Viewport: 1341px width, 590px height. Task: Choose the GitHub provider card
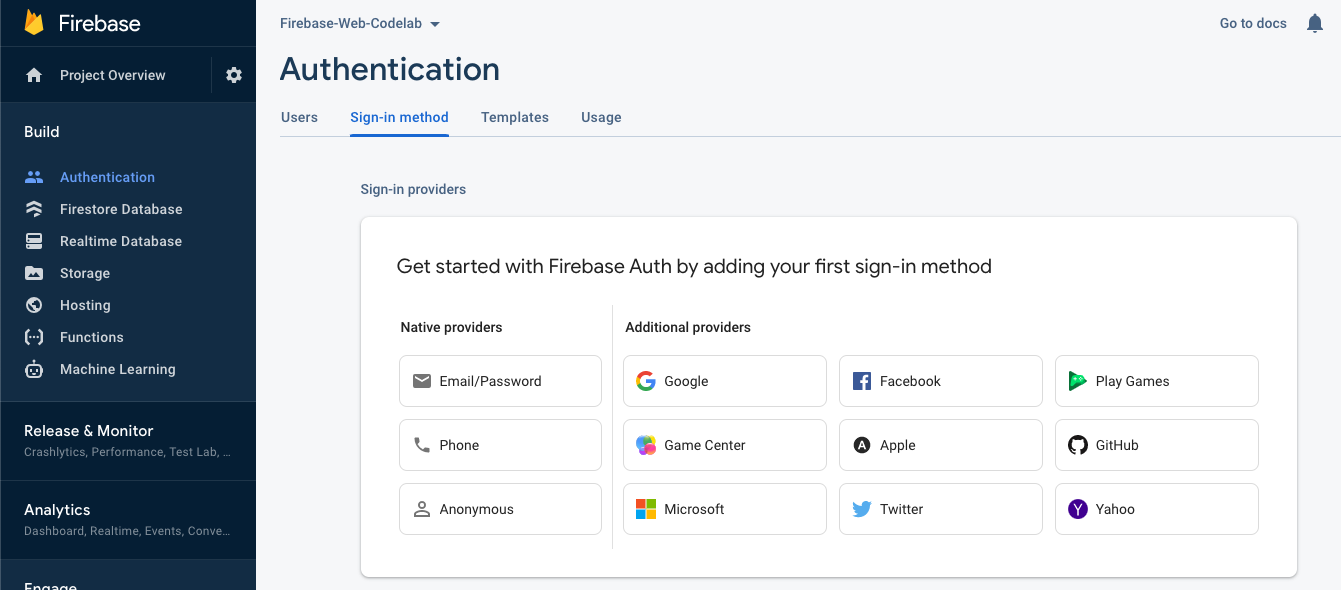1156,445
